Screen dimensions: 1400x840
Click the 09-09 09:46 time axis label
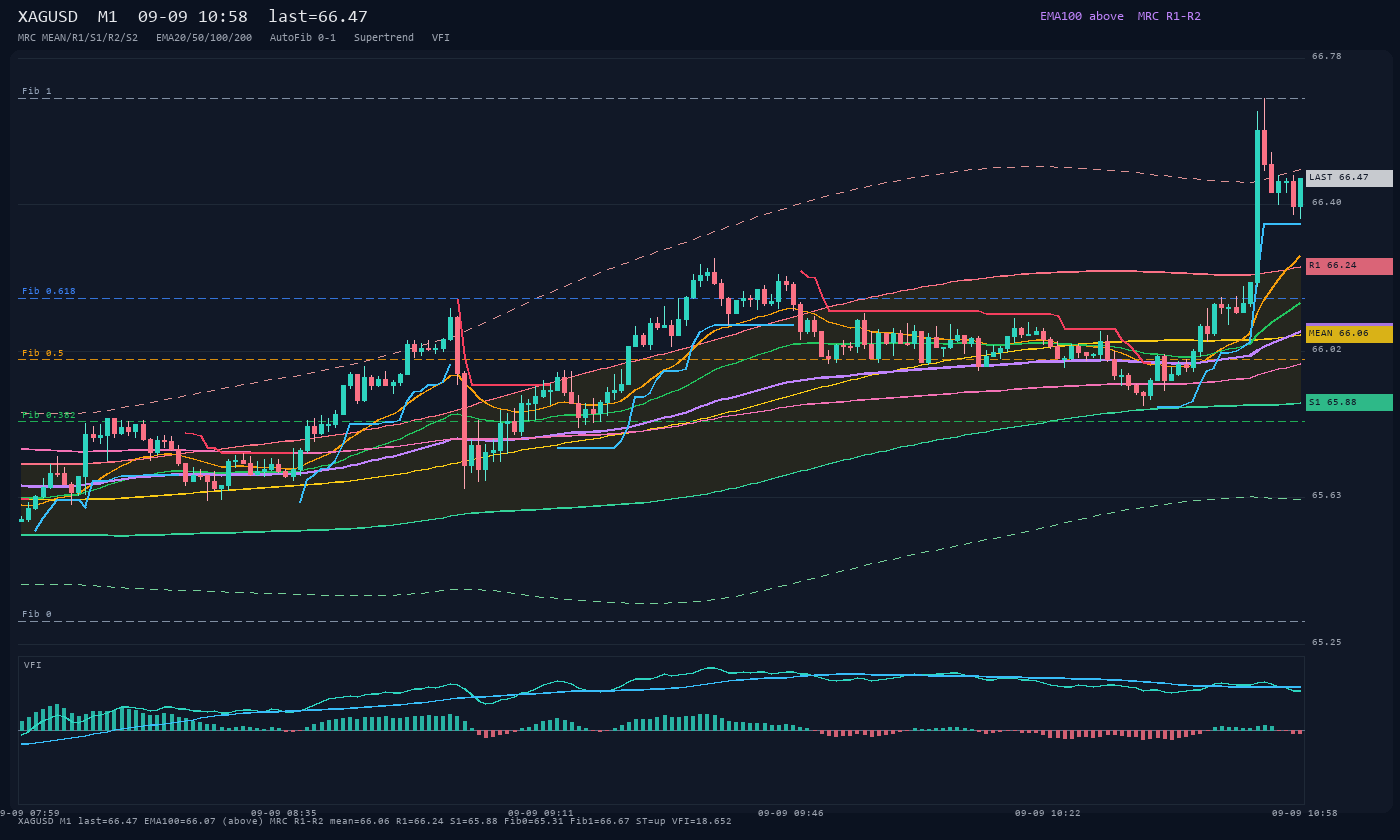[791, 813]
